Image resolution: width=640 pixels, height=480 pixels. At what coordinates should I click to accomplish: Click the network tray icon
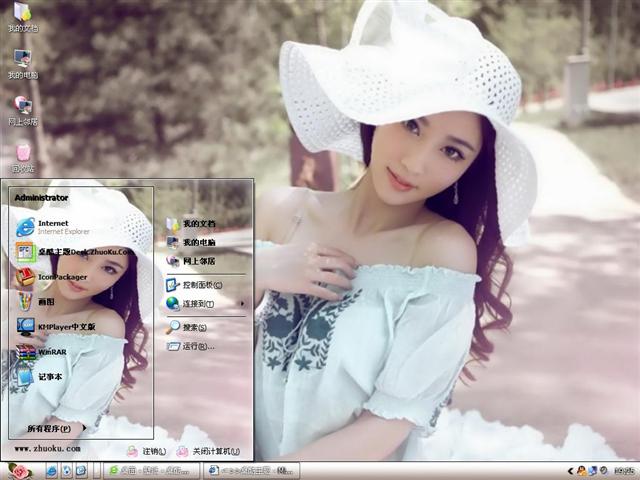(593, 471)
